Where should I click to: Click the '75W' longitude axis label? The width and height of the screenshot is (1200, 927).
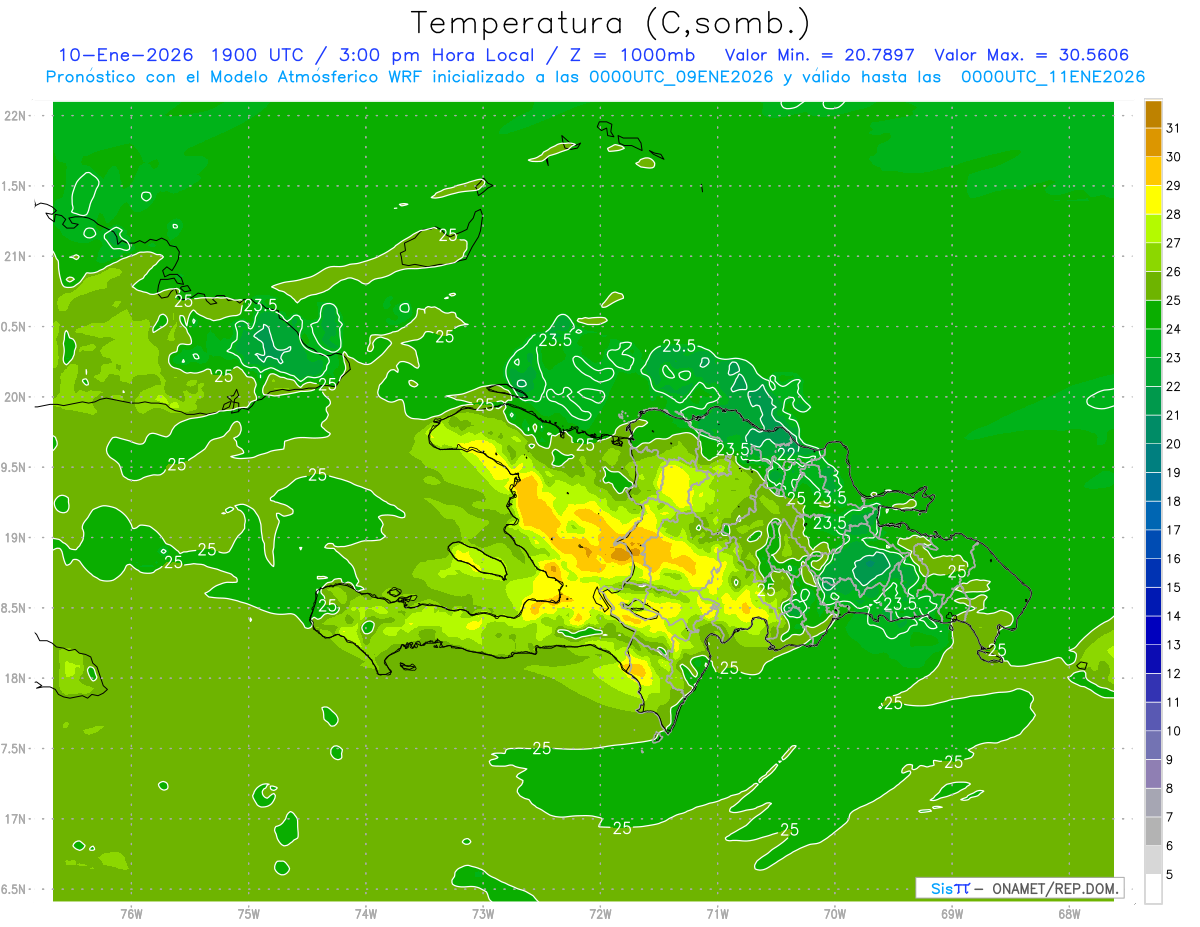pyautogui.click(x=248, y=913)
